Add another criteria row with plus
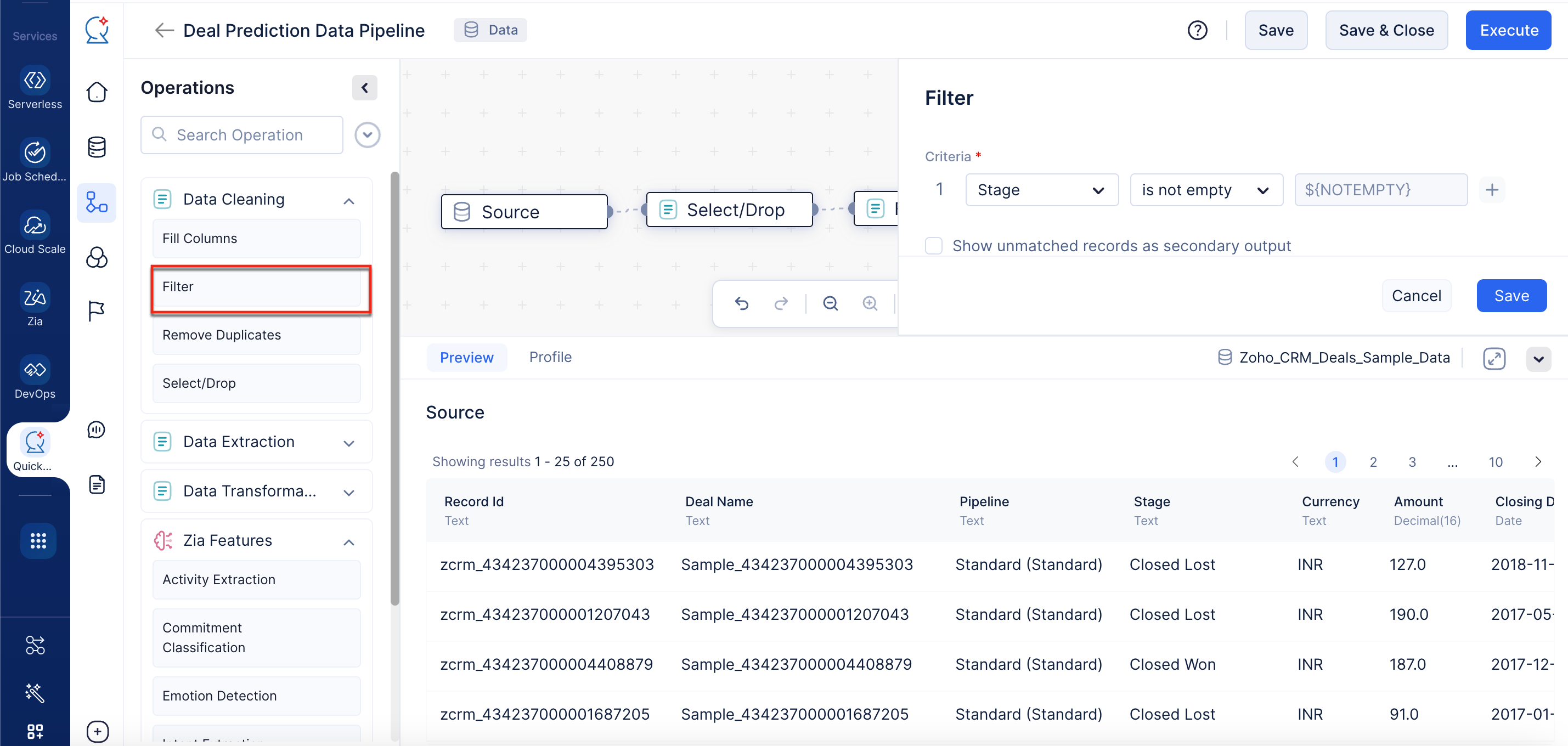The width and height of the screenshot is (1568, 746). tap(1492, 190)
